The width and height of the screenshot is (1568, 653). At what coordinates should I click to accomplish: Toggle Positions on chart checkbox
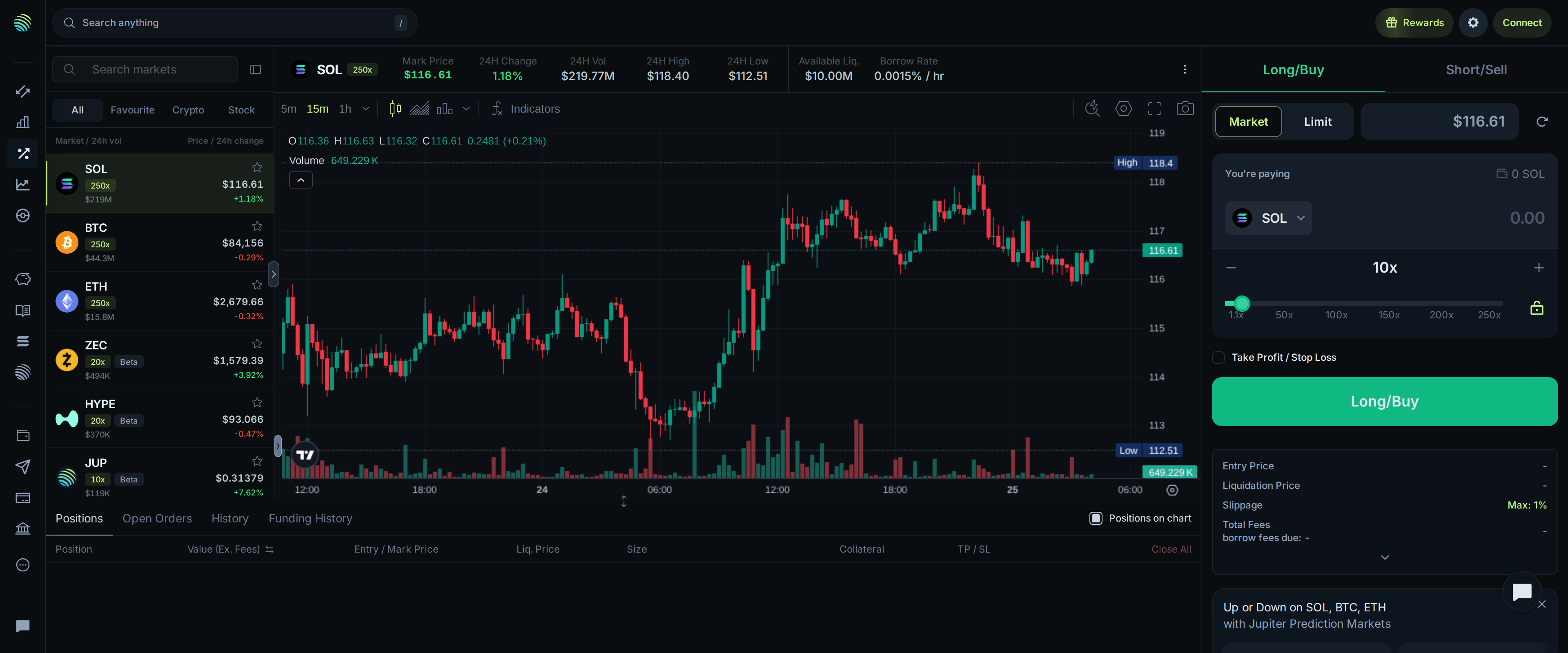coord(1096,518)
